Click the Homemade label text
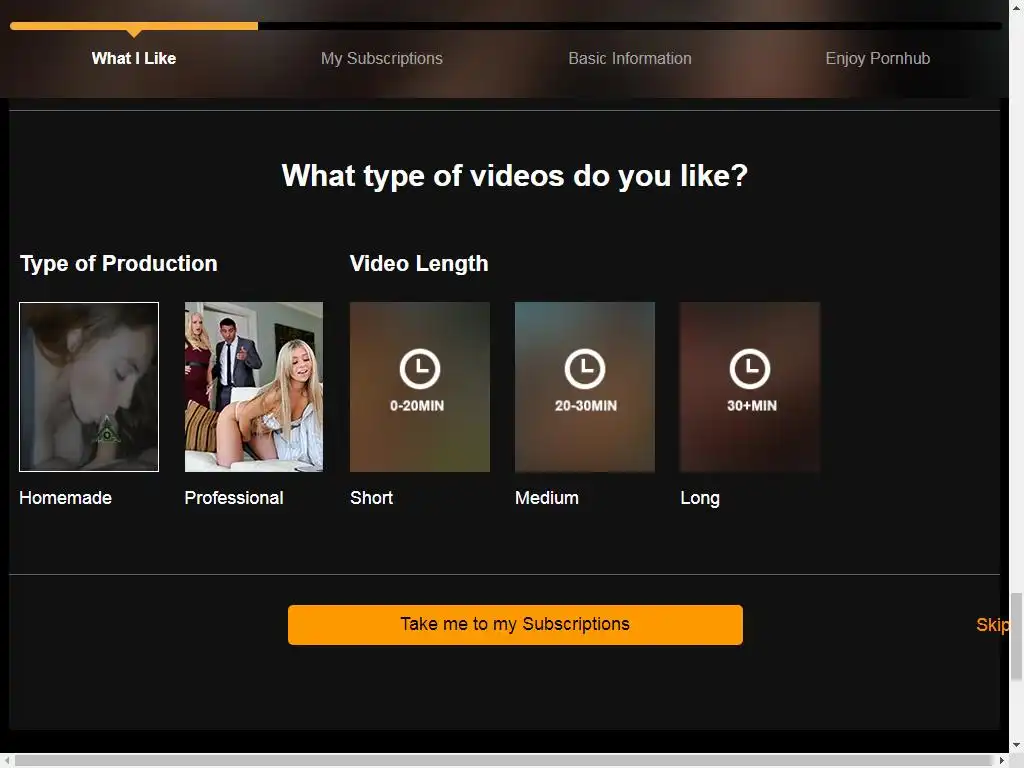 pyautogui.click(x=65, y=498)
